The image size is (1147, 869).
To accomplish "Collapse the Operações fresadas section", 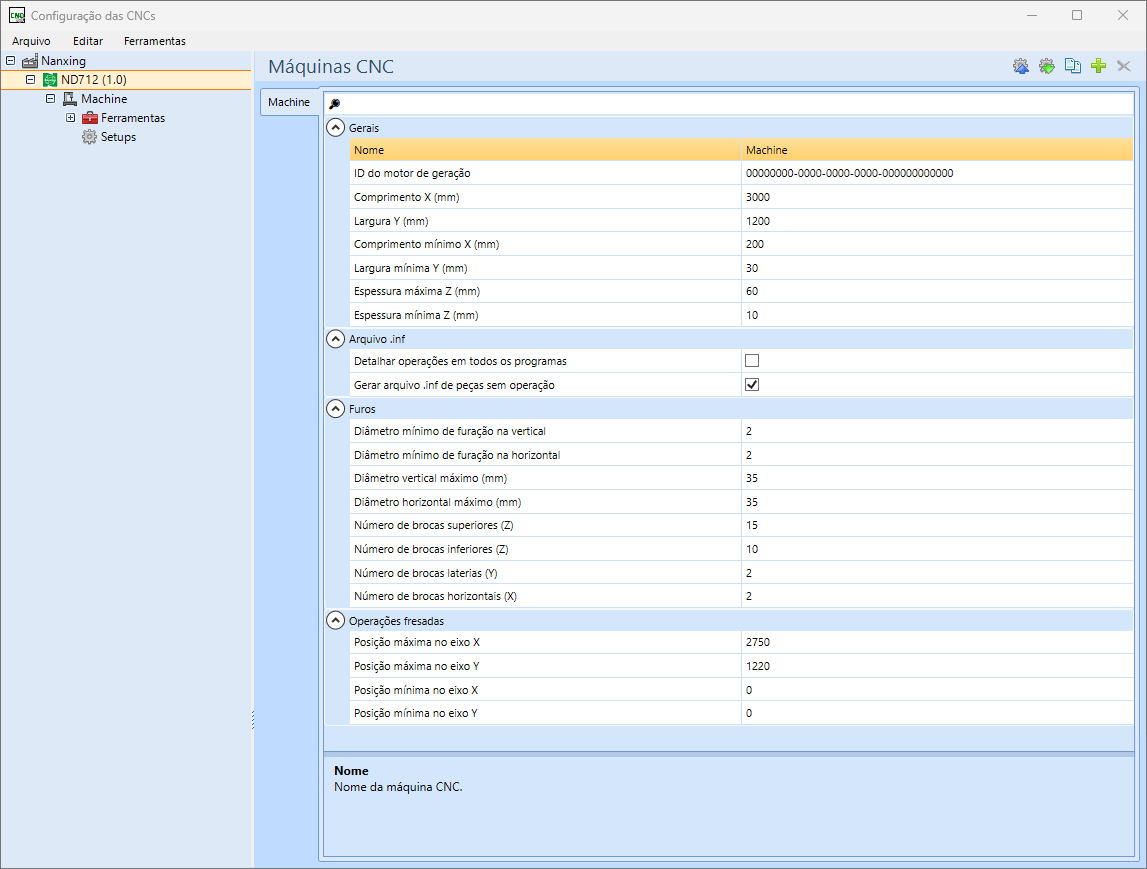I will pyautogui.click(x=335, y=620).
